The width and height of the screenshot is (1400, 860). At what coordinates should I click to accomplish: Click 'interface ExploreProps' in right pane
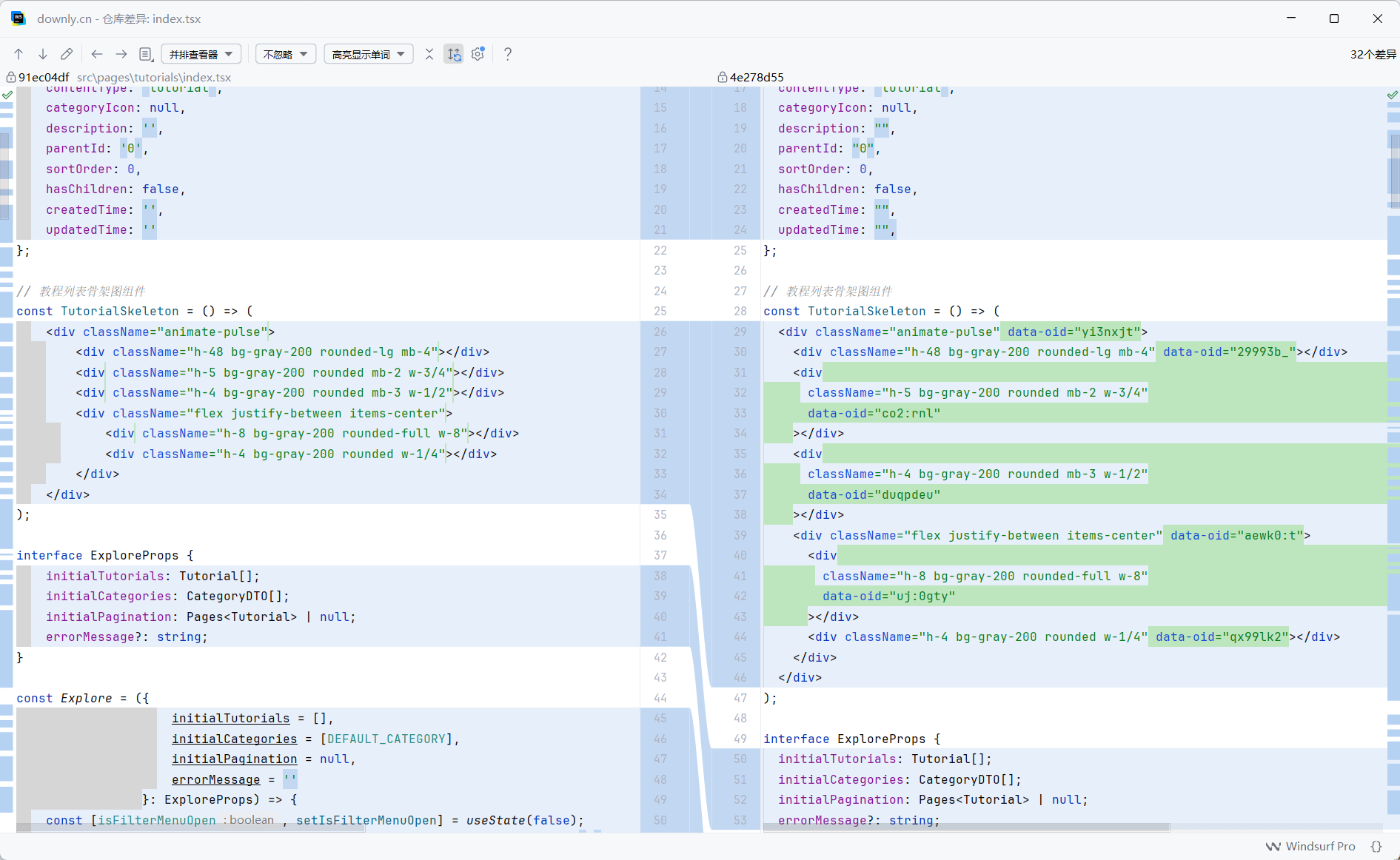pos(845,739)
